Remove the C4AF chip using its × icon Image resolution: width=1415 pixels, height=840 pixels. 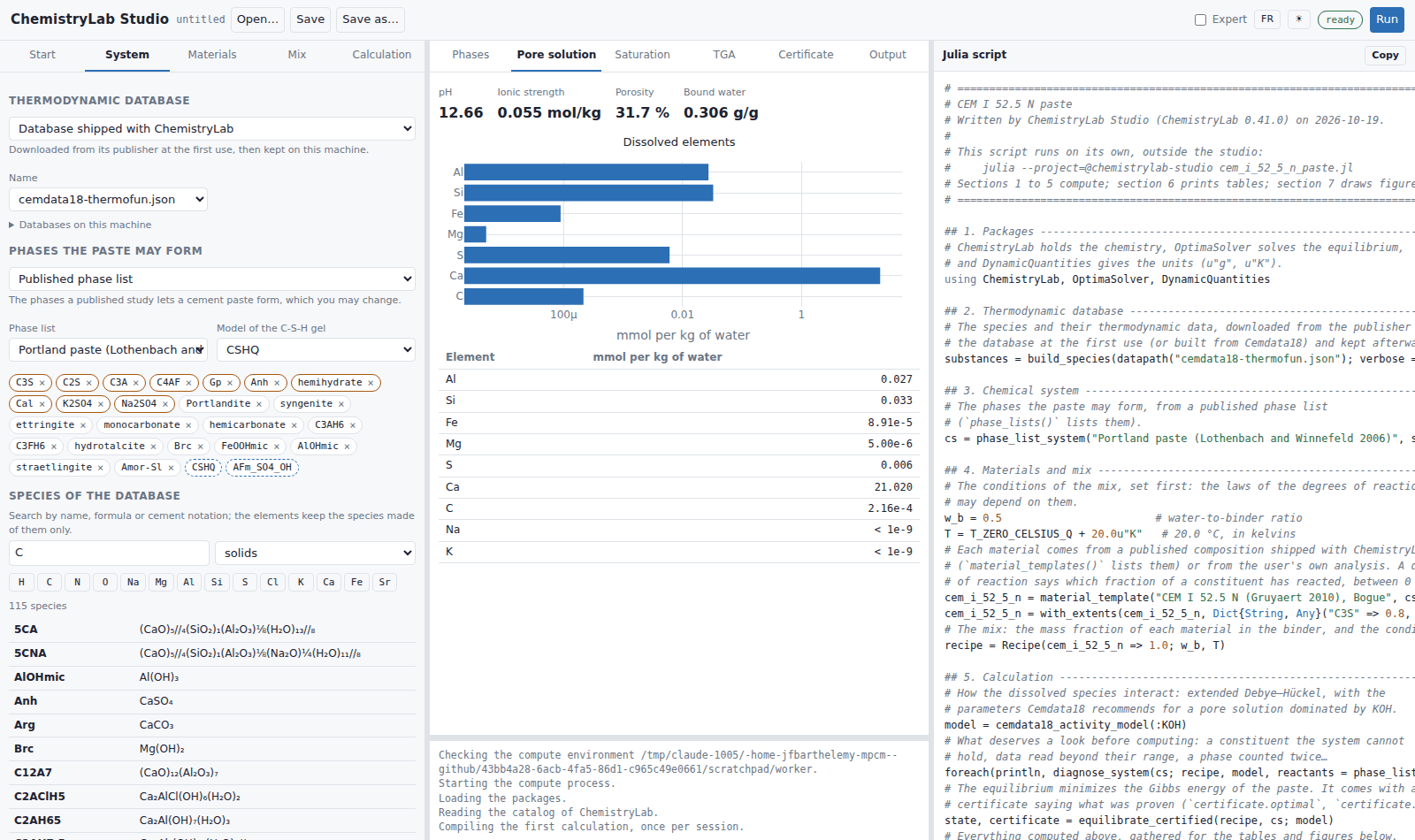pyautogui.click(x=188, y=383)
